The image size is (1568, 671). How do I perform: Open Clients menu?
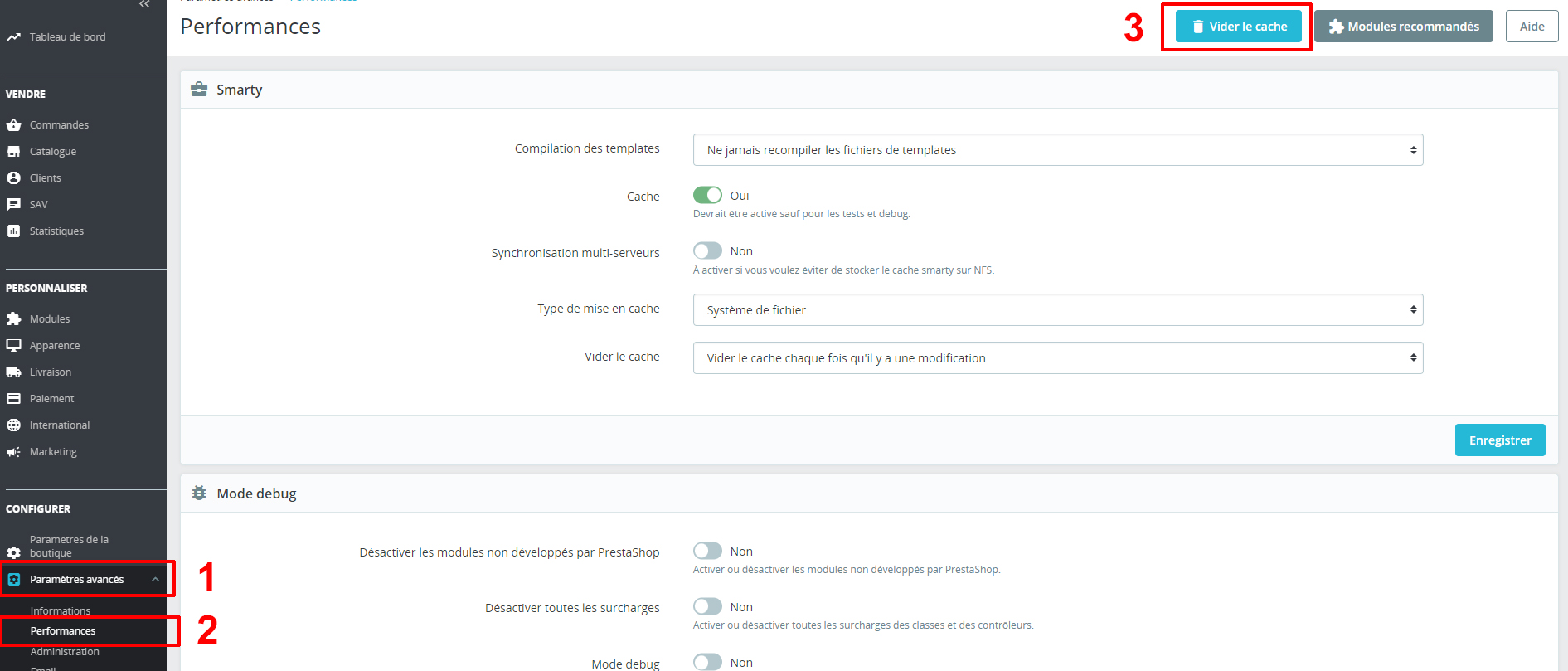click(46, 178)
